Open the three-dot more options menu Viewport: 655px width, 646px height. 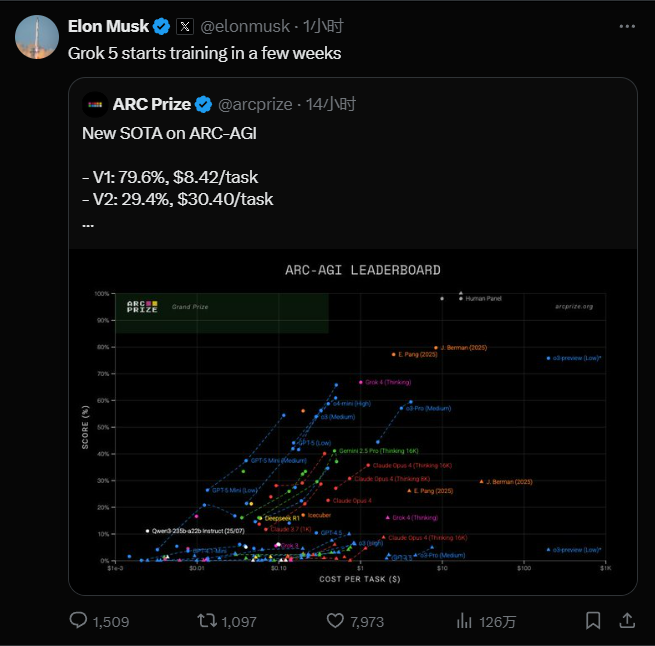coord(627,26)
